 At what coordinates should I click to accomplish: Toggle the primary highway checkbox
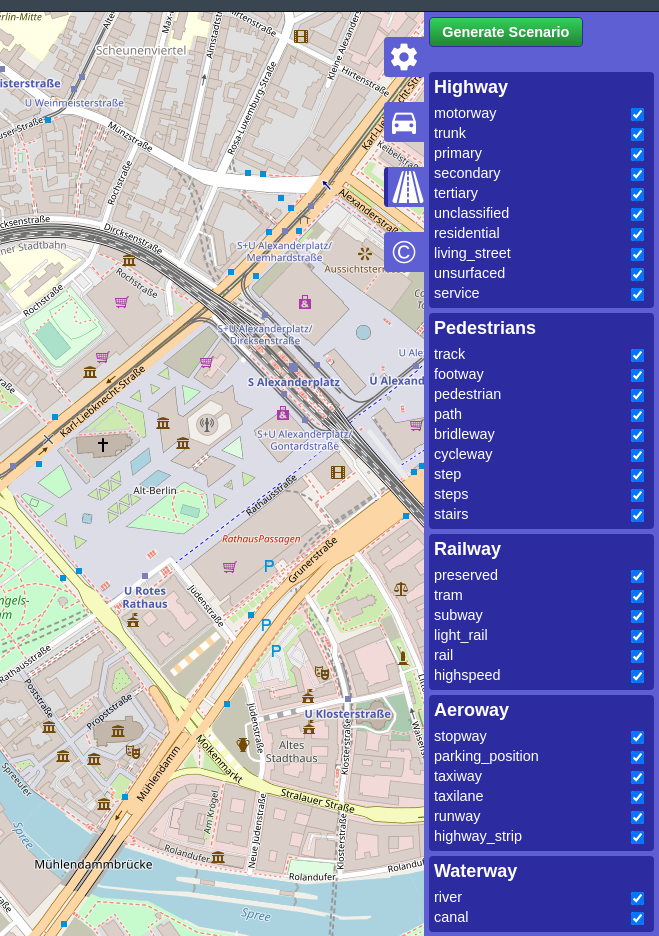(x=638, y=154)
